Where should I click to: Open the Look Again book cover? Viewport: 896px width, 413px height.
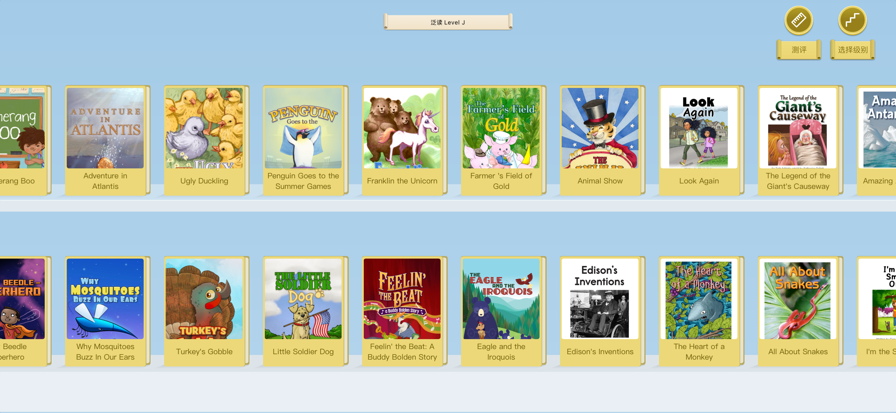pyautogui.click(x=698, y=128)
